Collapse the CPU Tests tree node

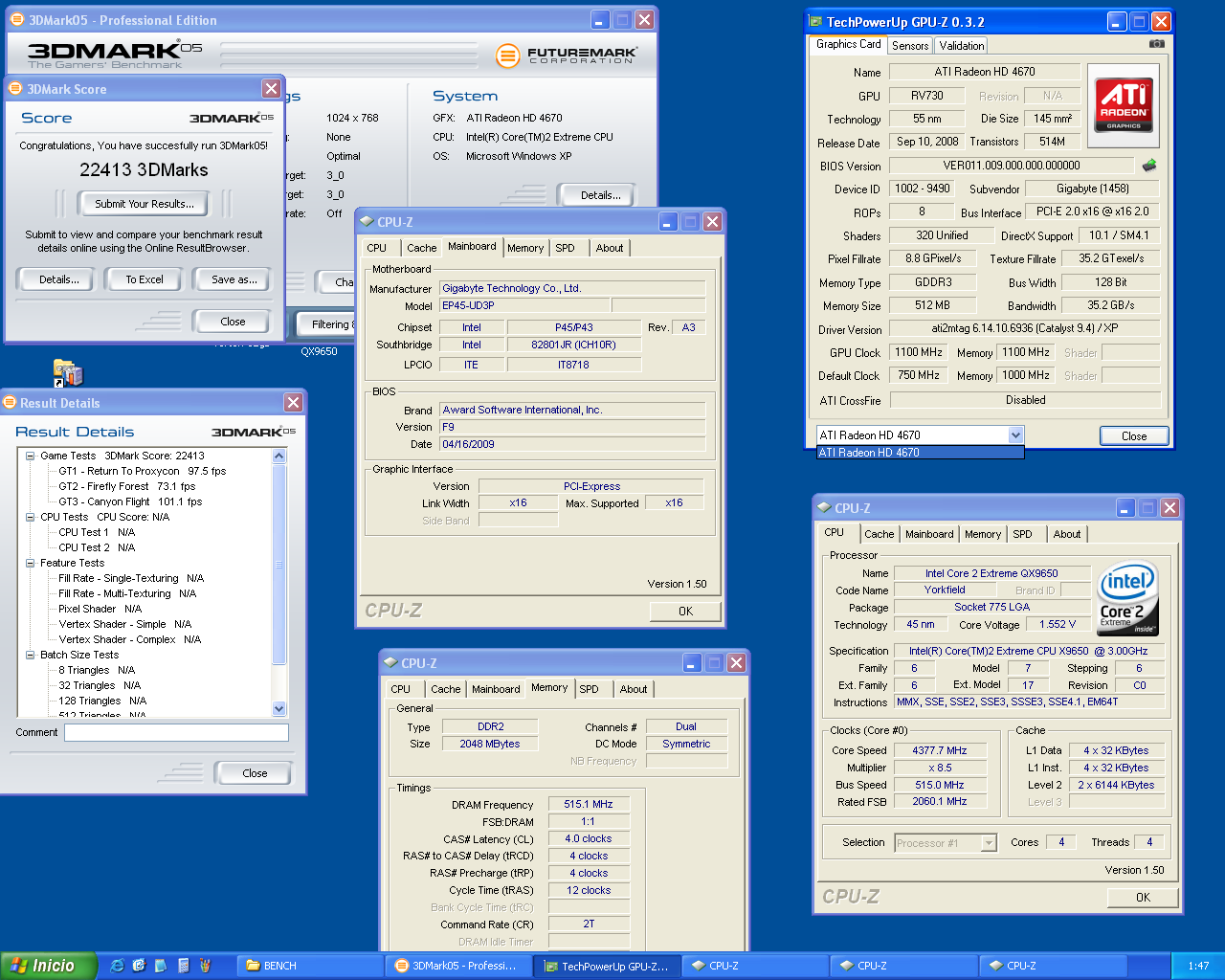point(31,517)
